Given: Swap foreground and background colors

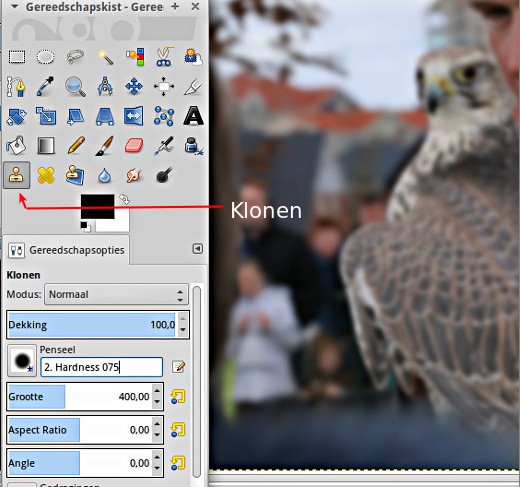Looking at the screenshot, I should click(x=124, y=199).
